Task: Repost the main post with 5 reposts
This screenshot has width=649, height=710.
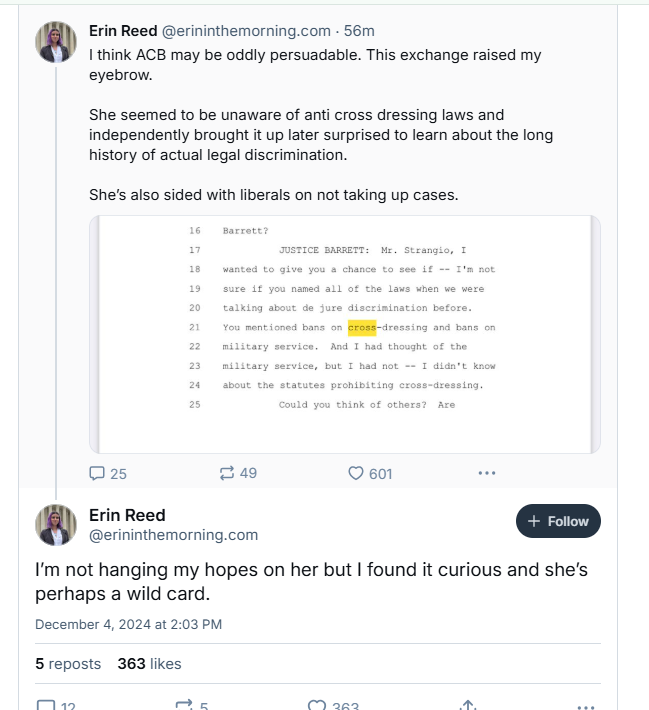Action: click(x=184, y=705)
